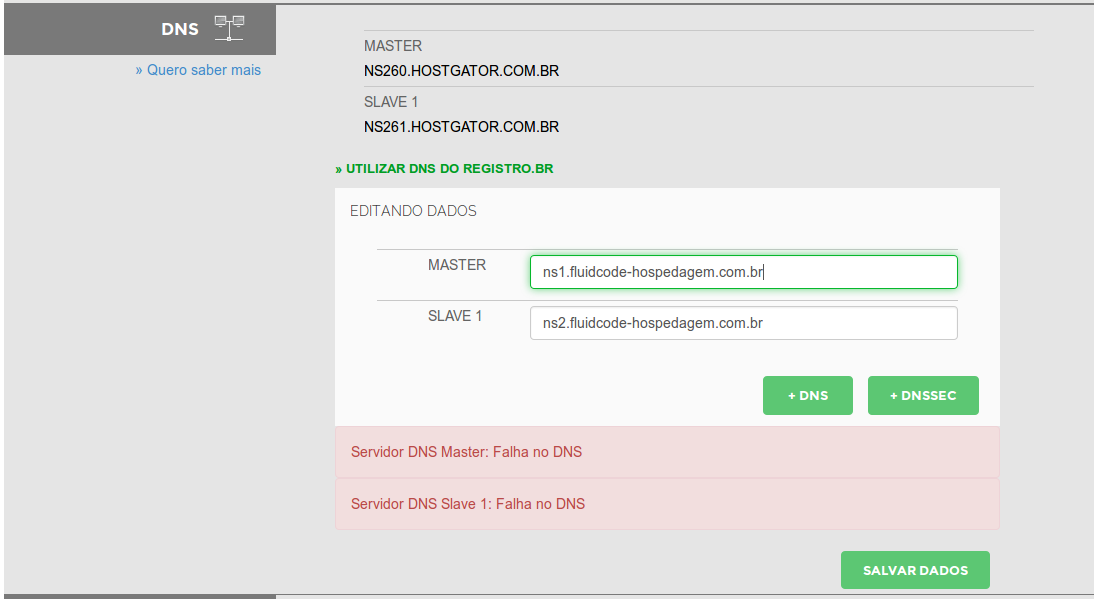Select NS261.HOSTGATOR.COM.BR text

461,127
